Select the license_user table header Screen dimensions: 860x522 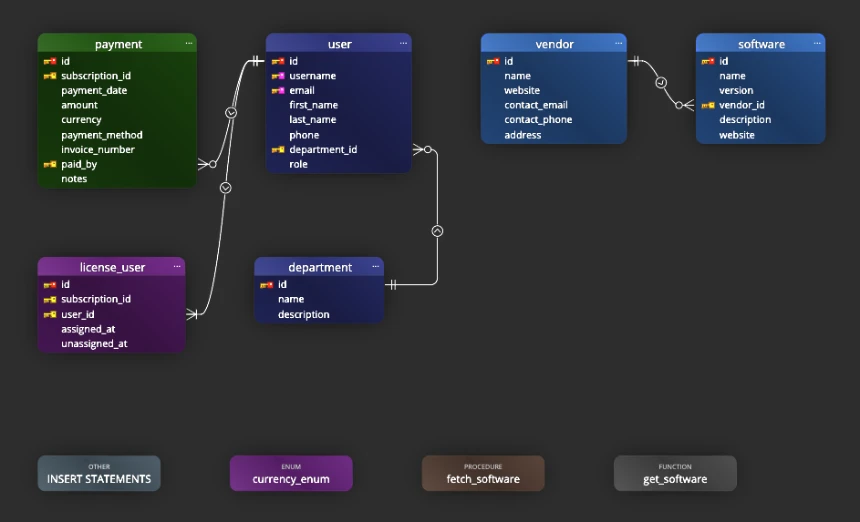(112, 266)
